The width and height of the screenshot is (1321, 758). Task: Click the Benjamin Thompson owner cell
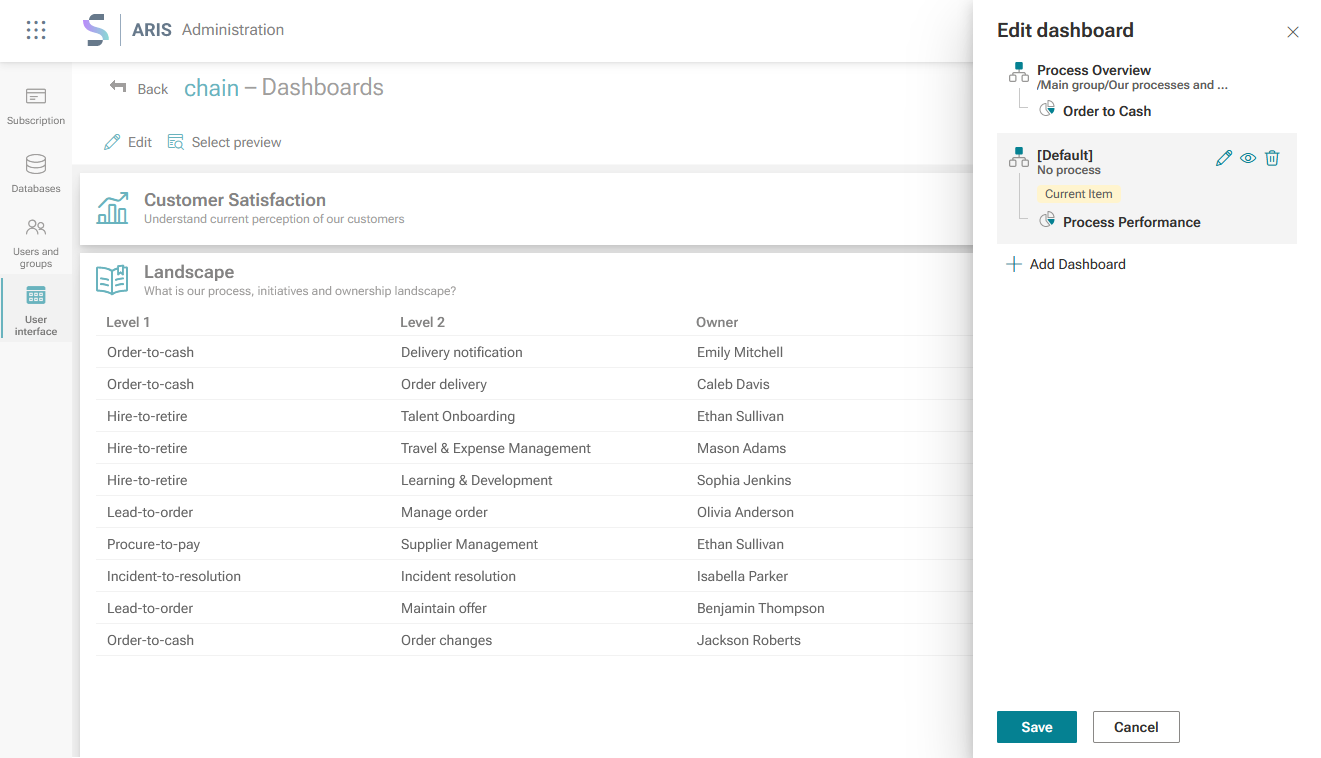click(761, 608)
